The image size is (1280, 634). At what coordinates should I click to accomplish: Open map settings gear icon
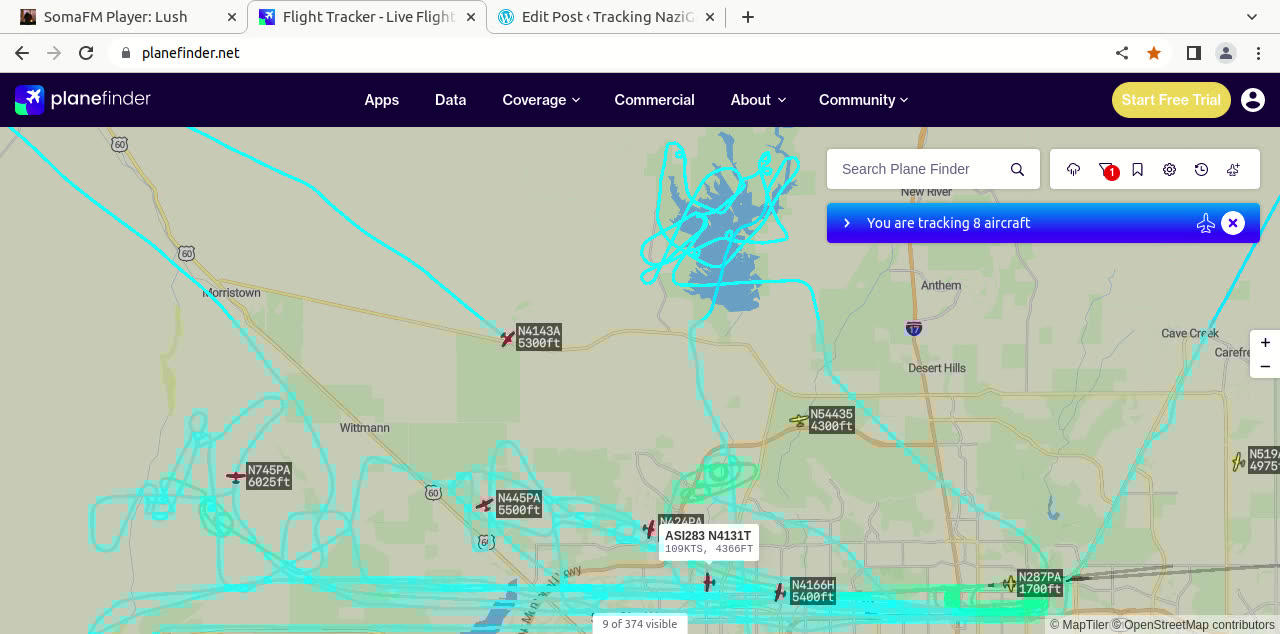tap(1169, 170)
